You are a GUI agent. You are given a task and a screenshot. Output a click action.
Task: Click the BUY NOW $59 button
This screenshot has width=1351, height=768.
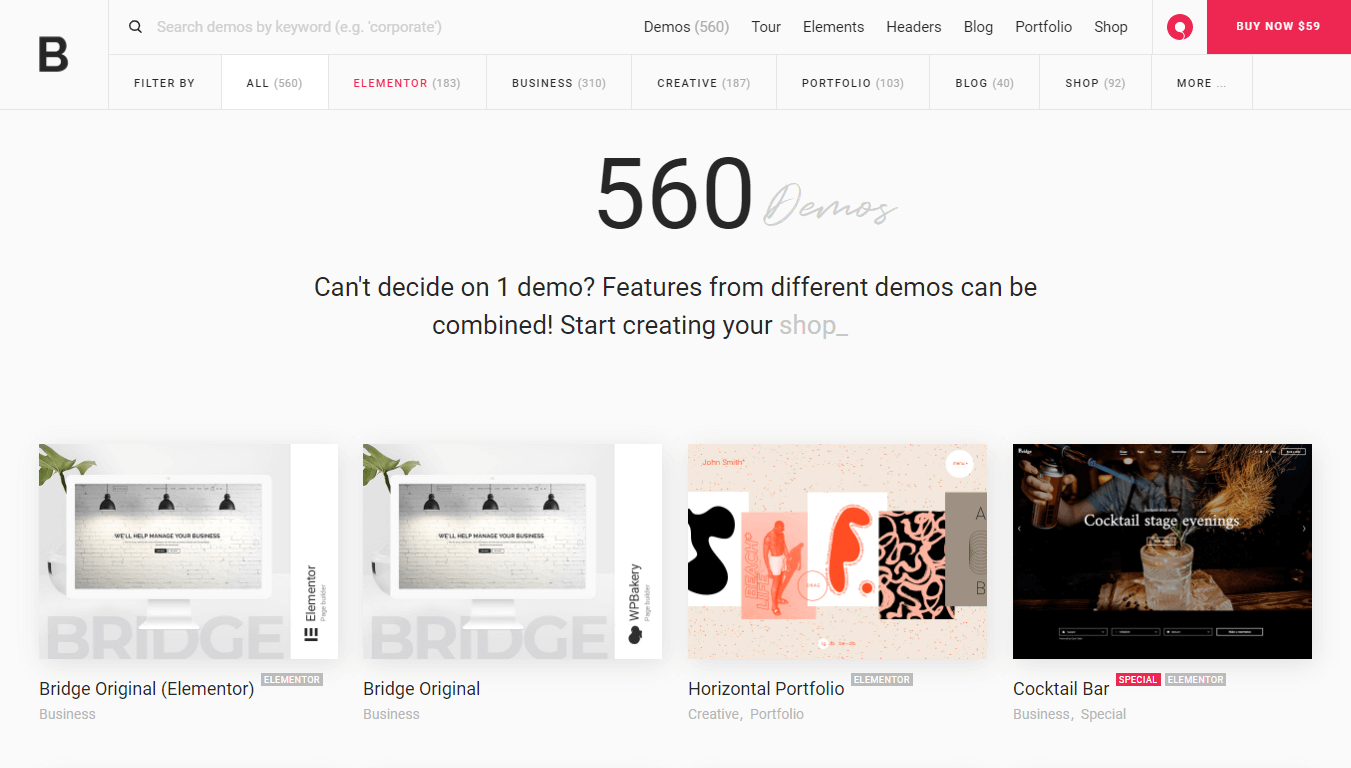coord(1279,27)
